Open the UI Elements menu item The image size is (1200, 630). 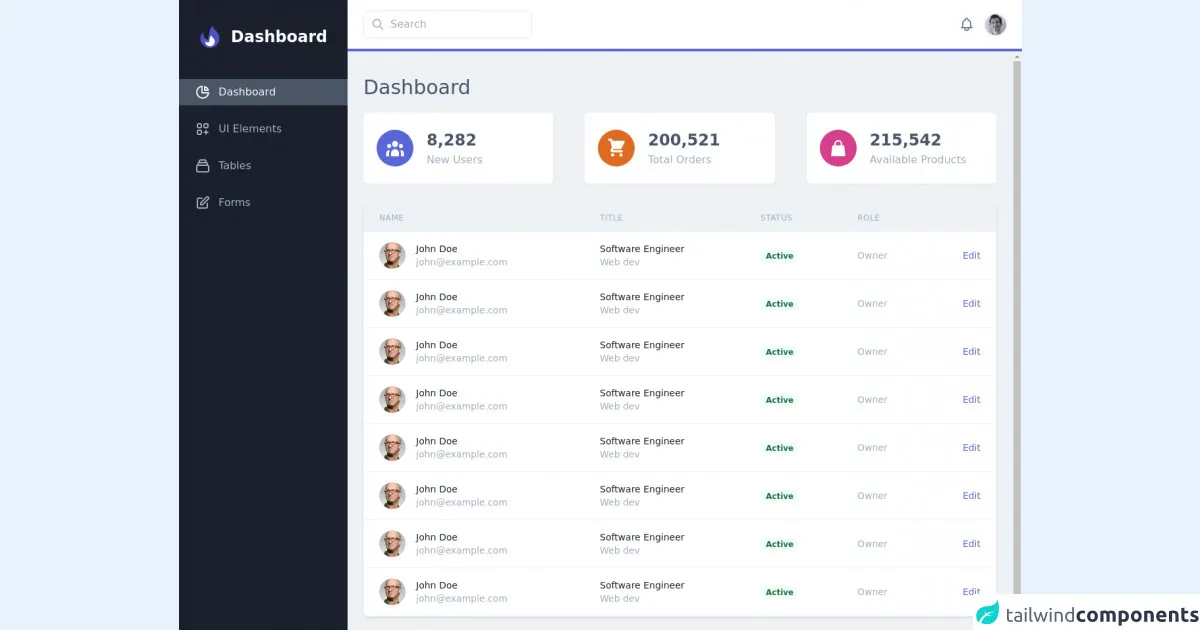pos(250,129)
